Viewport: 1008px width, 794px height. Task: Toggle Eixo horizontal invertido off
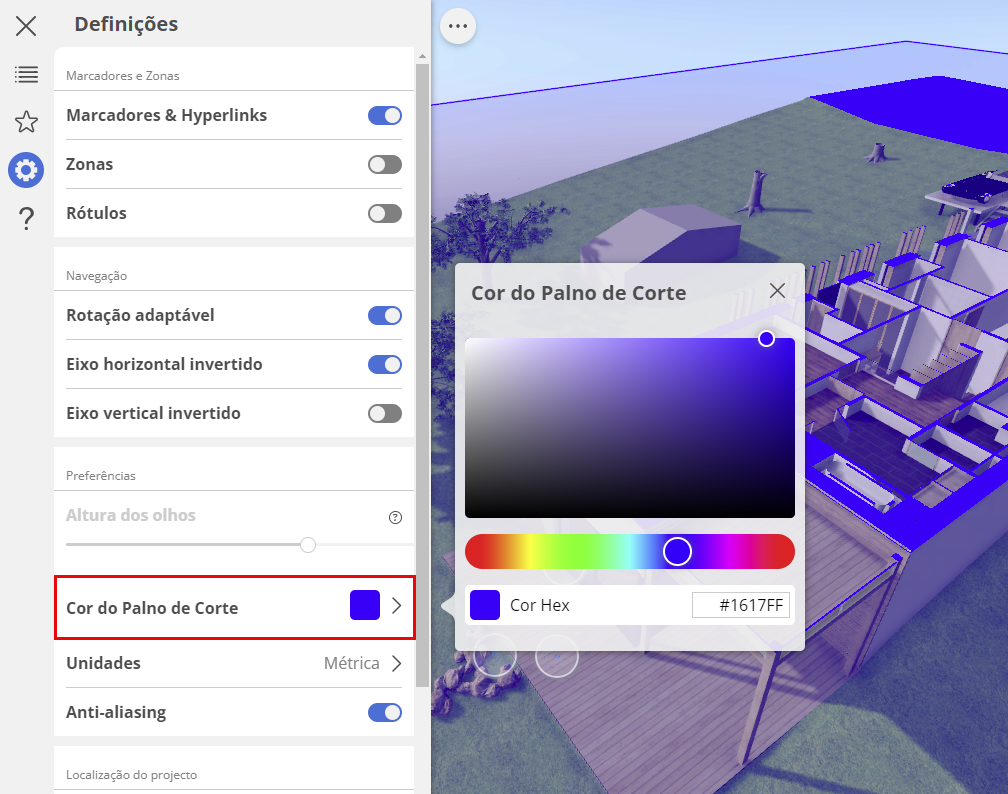point(384,365)
